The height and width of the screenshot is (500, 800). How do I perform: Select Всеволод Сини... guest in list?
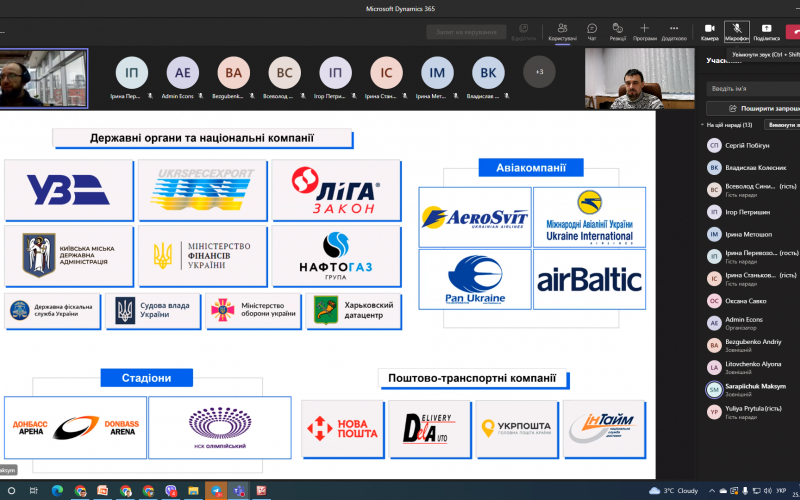pyautogui.click(x=752, y=190)
